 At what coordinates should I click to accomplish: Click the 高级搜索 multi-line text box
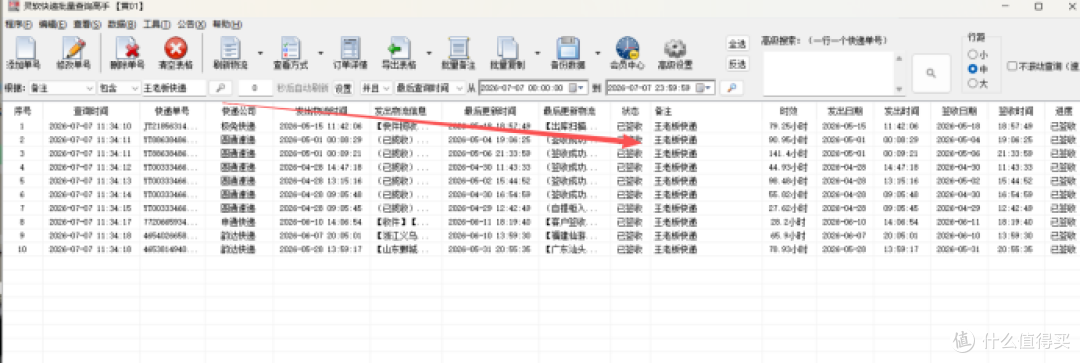(x=828, y=73)
